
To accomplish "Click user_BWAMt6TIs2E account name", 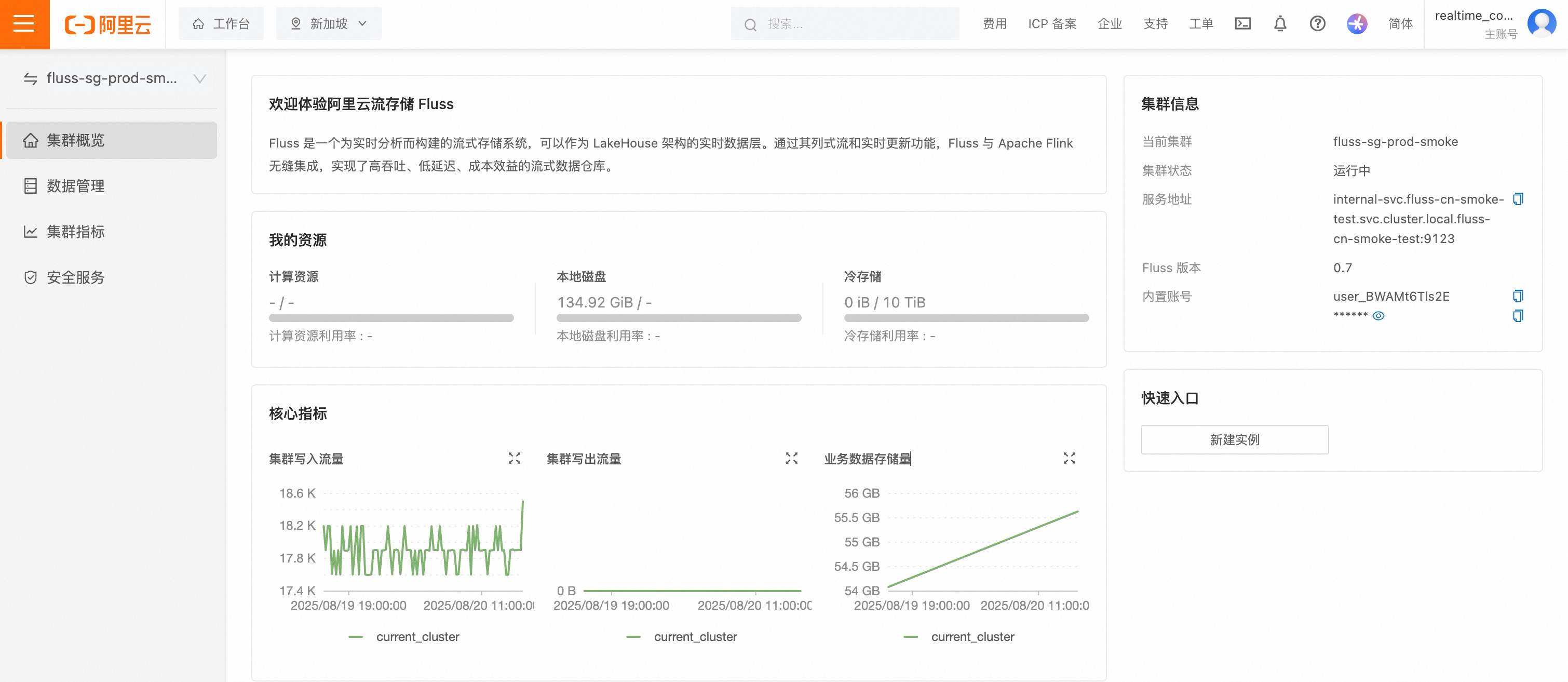I will 1391,296.
